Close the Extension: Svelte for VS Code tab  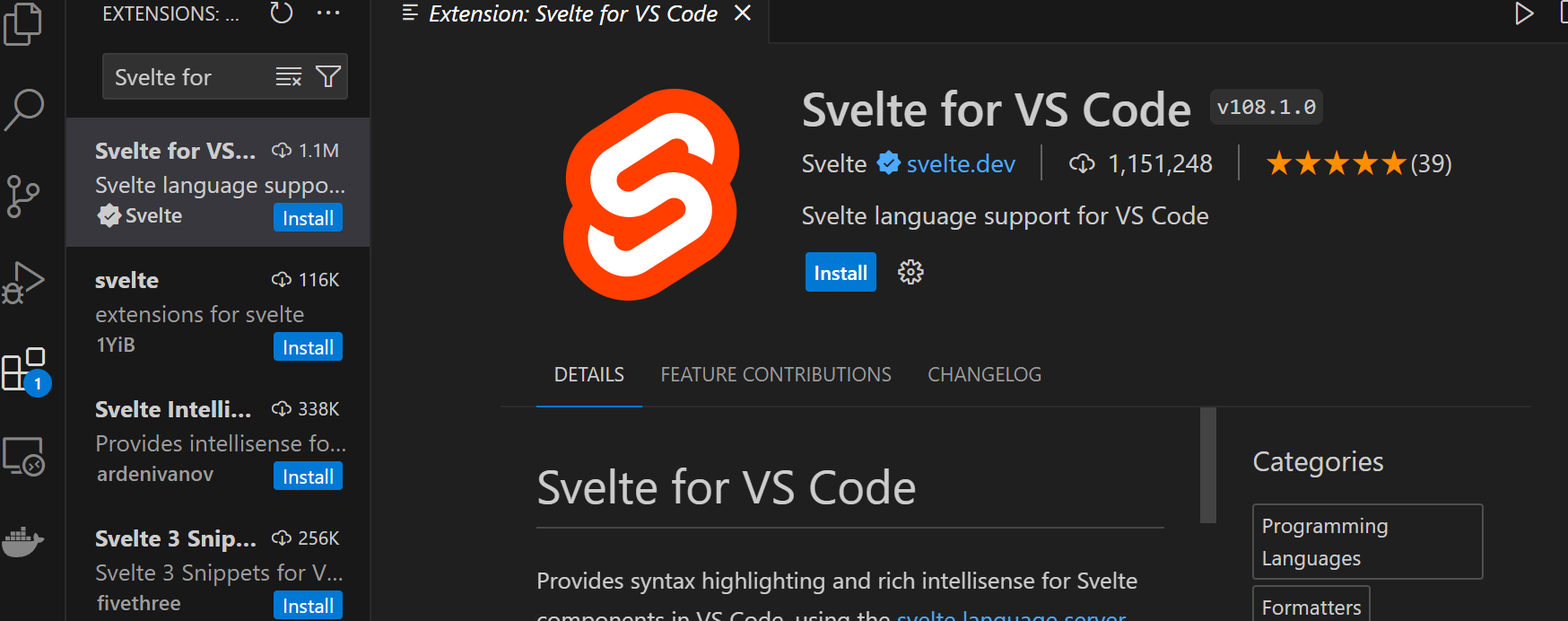743,13
